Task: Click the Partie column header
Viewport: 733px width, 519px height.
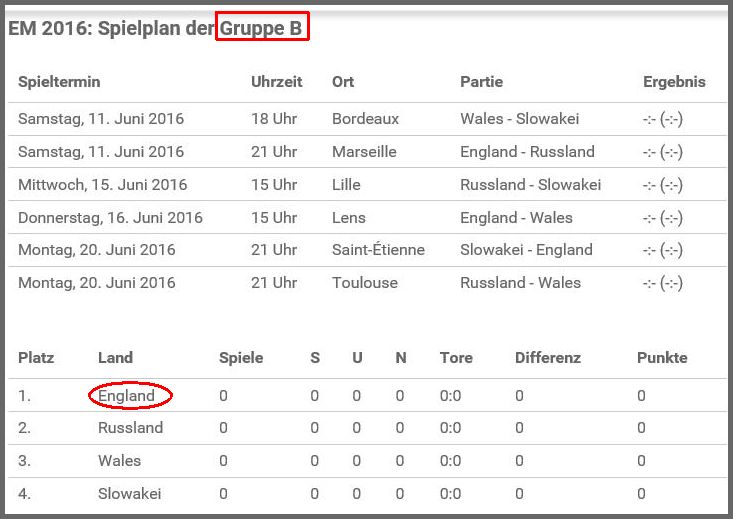Action: (x=481, y=82)
